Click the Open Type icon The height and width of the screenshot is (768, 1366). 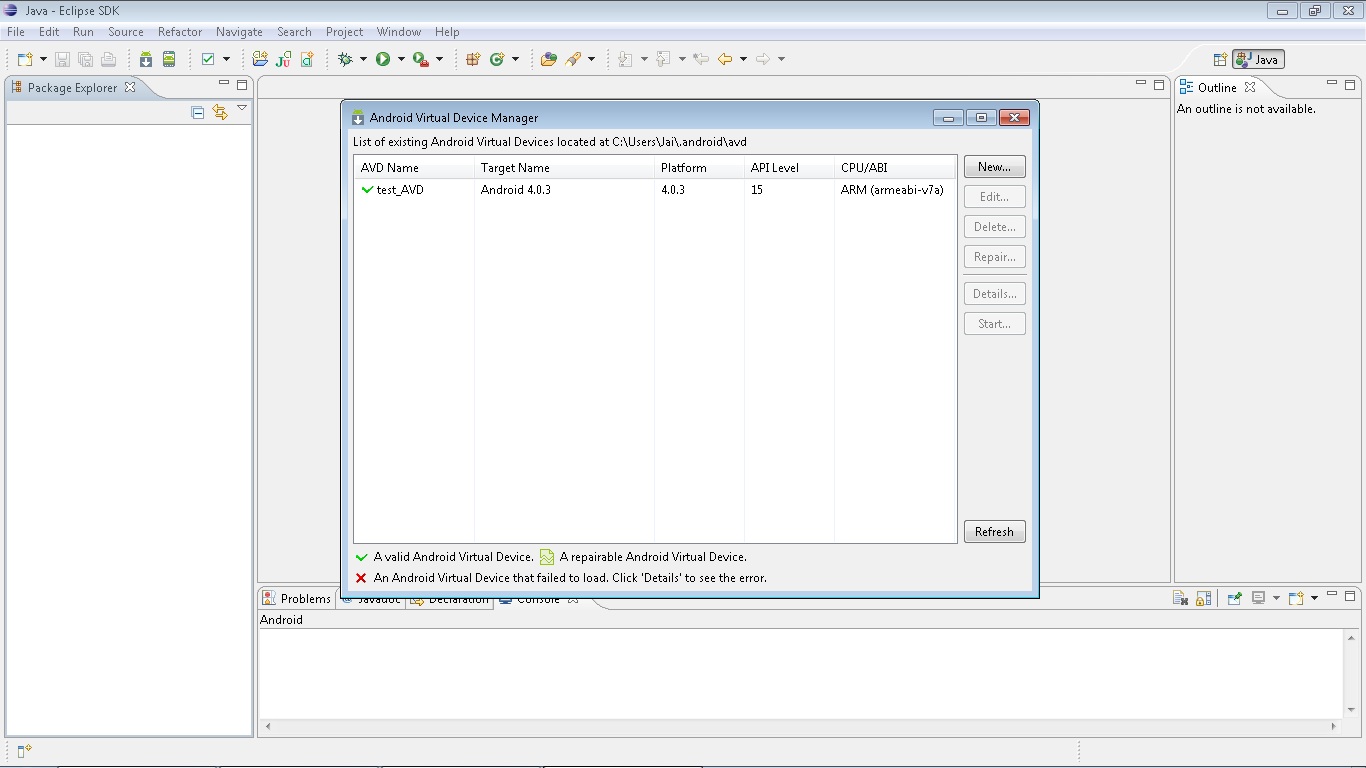pos(548,59)
